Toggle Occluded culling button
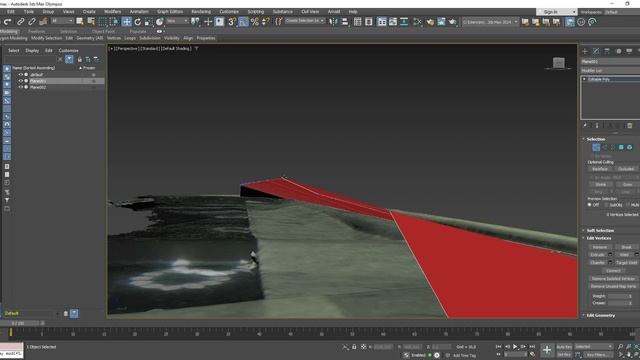Screen dimensions: 640x360 tap(626, 169)
